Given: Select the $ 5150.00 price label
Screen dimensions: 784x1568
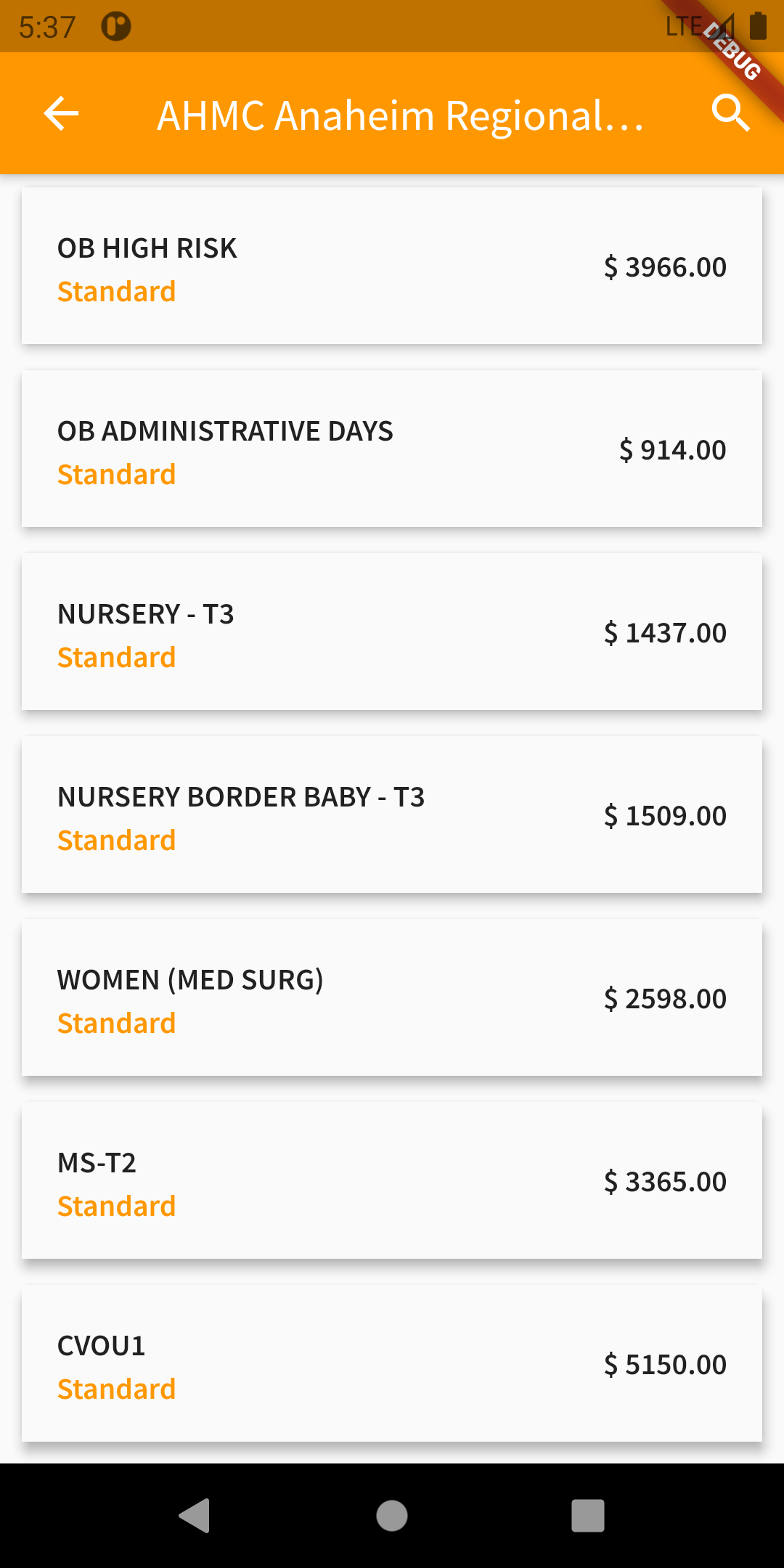Looking at the screenshot, I should [665, 1365].
